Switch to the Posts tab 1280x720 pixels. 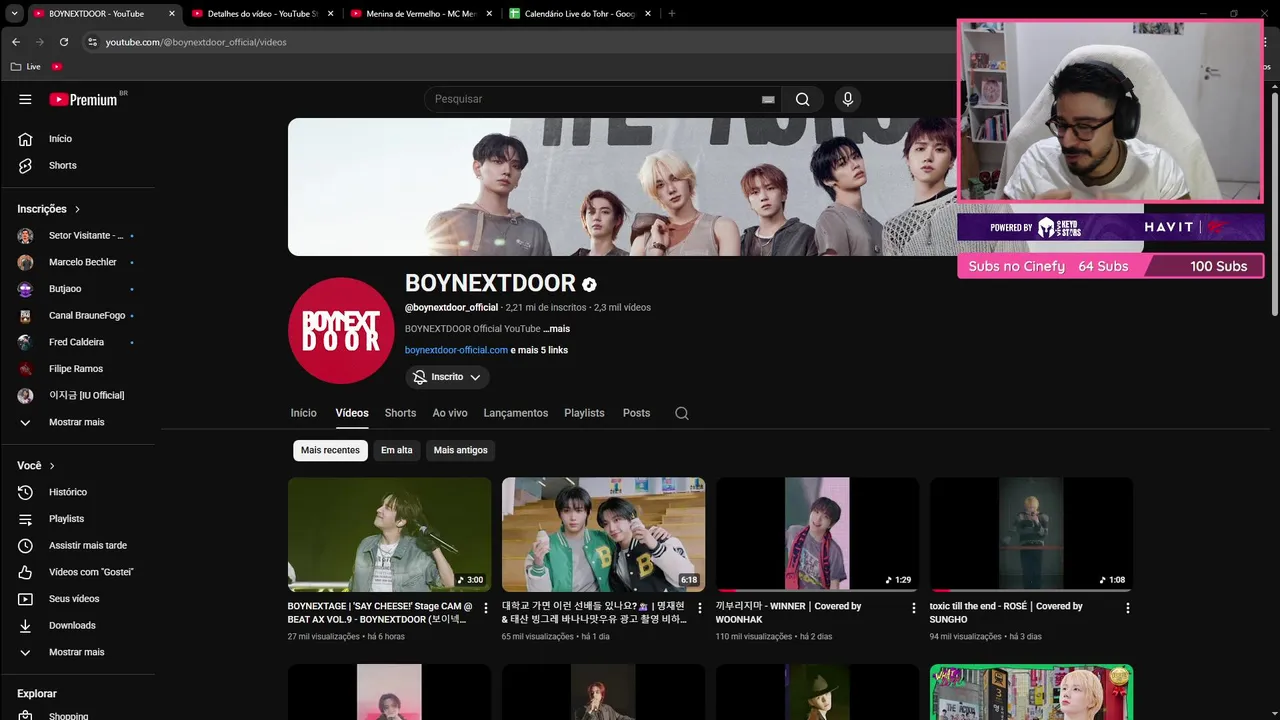(636, 413)
